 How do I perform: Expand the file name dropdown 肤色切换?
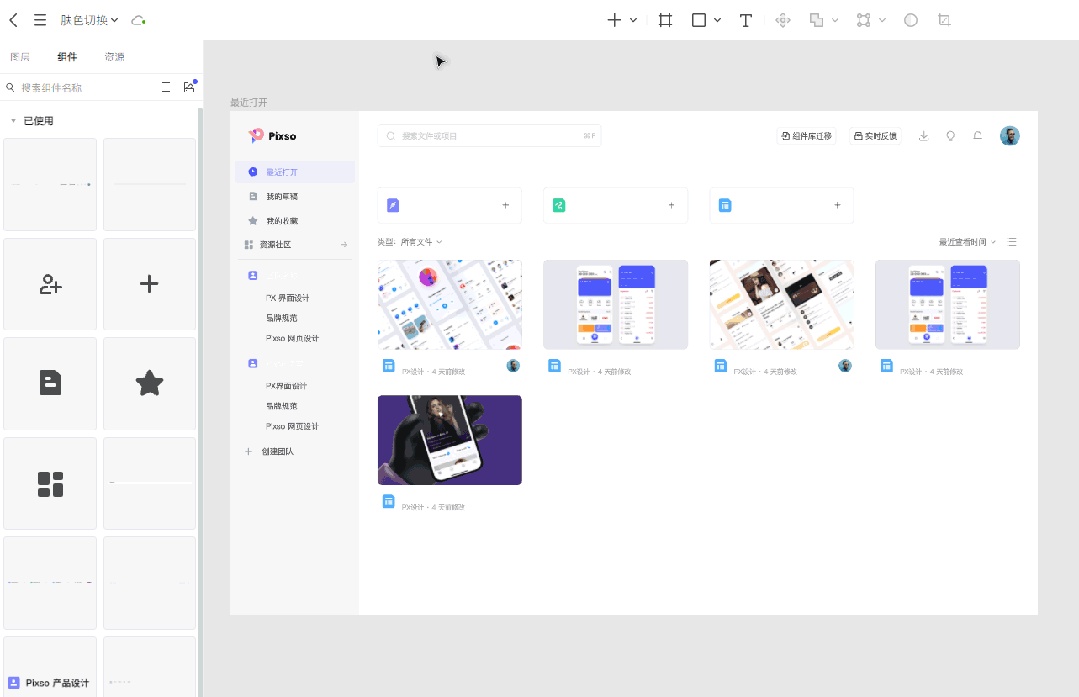point(89,20)
